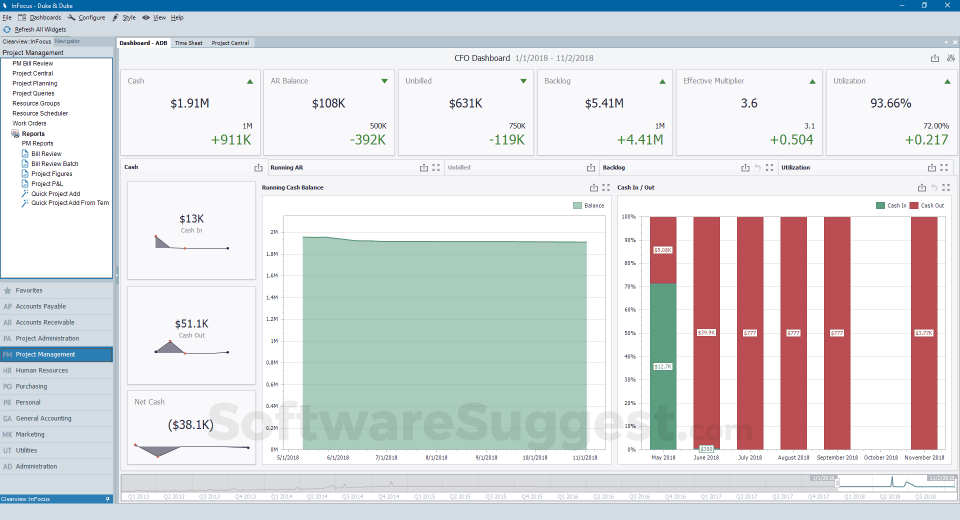Open dashboard filter settings icon in header
The height and width of the screenshot is (520, 960).
pos(948,58)
